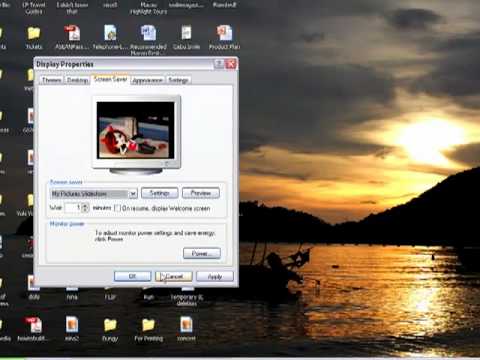Enable On resume display Welcome screen
The image size is (480, 360).
point(117,208)
